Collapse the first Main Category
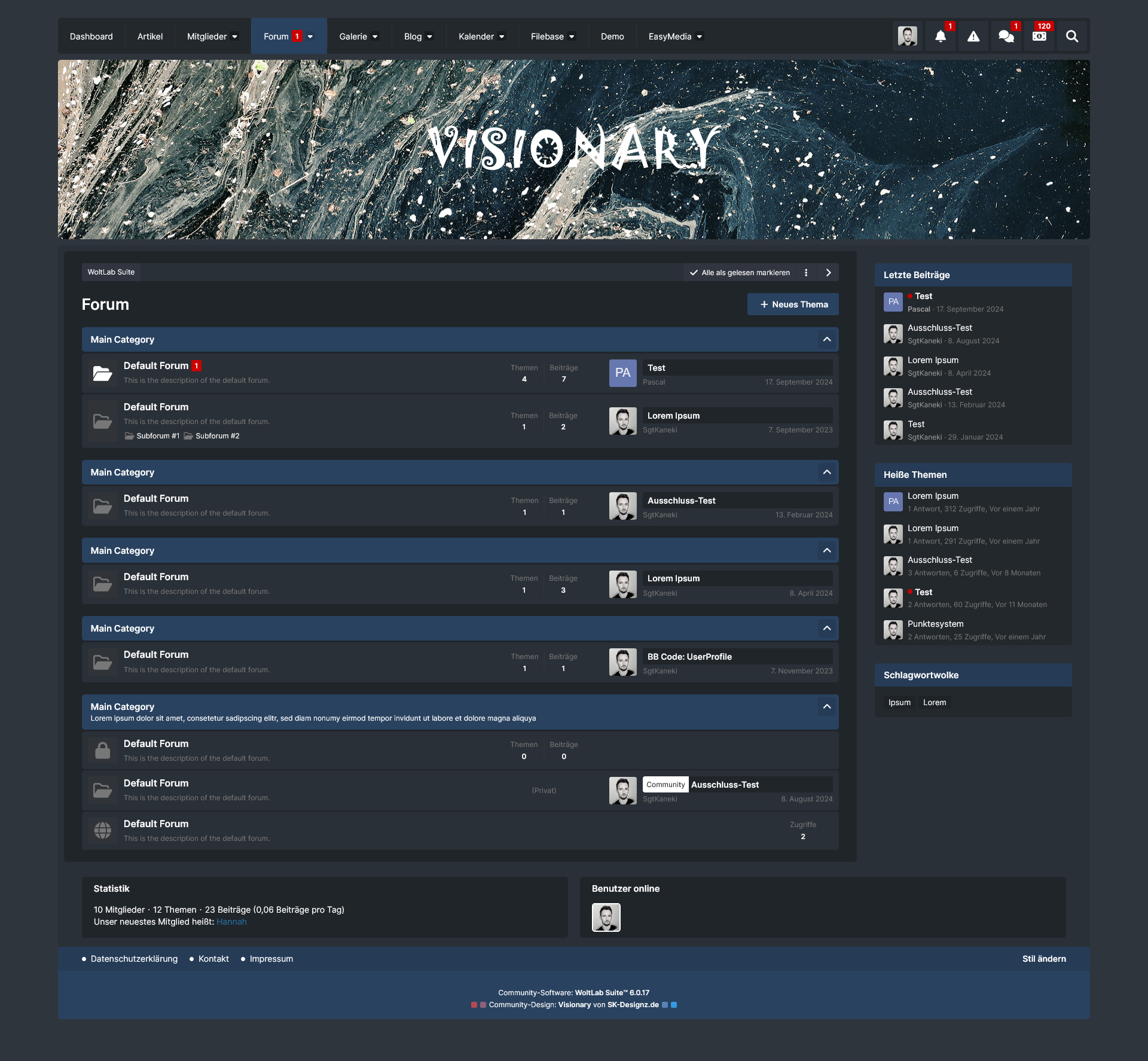The image size is (1148, 1061). click(x=827, y=340)
